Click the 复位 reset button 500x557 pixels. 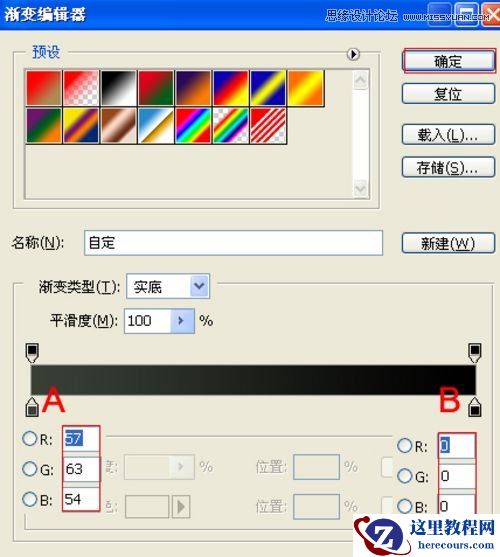click(x=449, y=93)
